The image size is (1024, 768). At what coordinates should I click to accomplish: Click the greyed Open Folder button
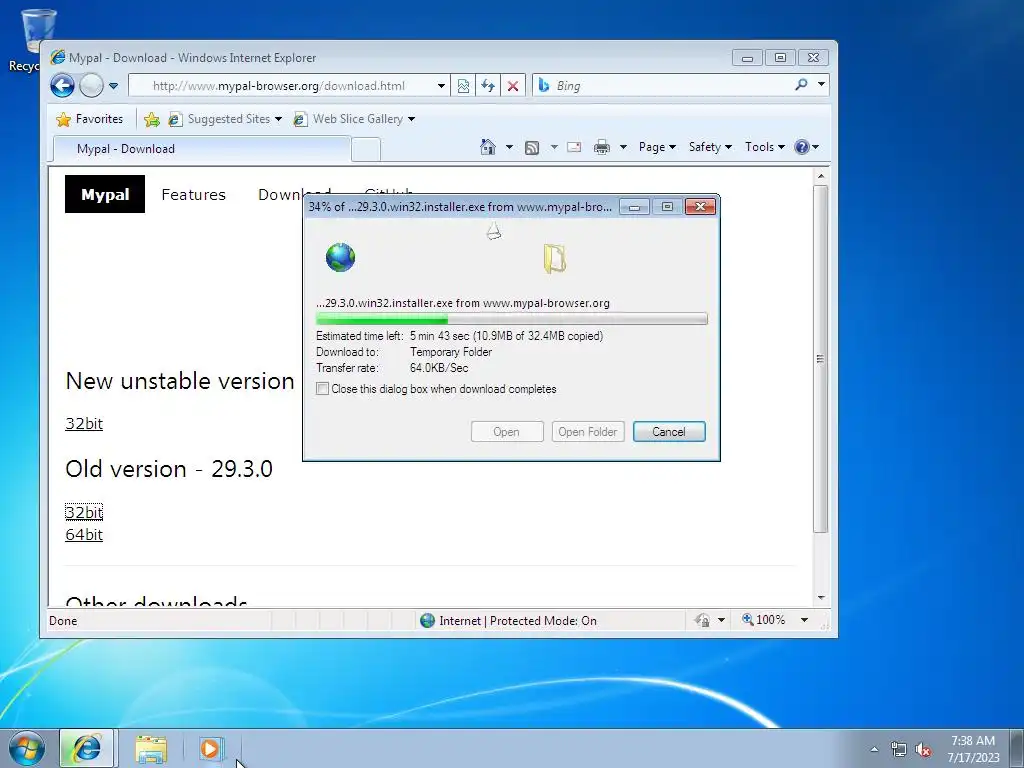(x=588, y=432)
